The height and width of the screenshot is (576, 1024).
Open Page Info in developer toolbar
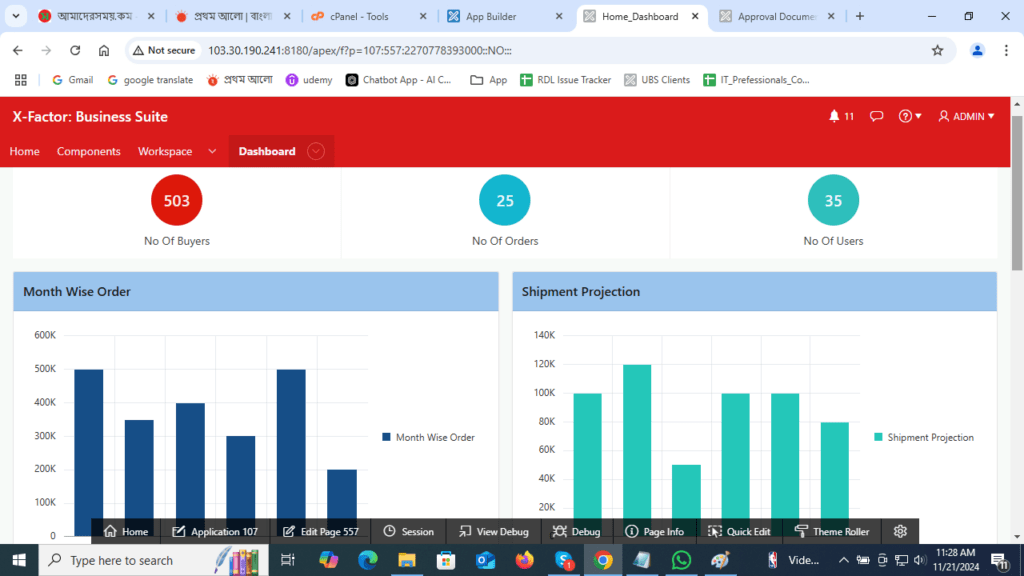655,531
